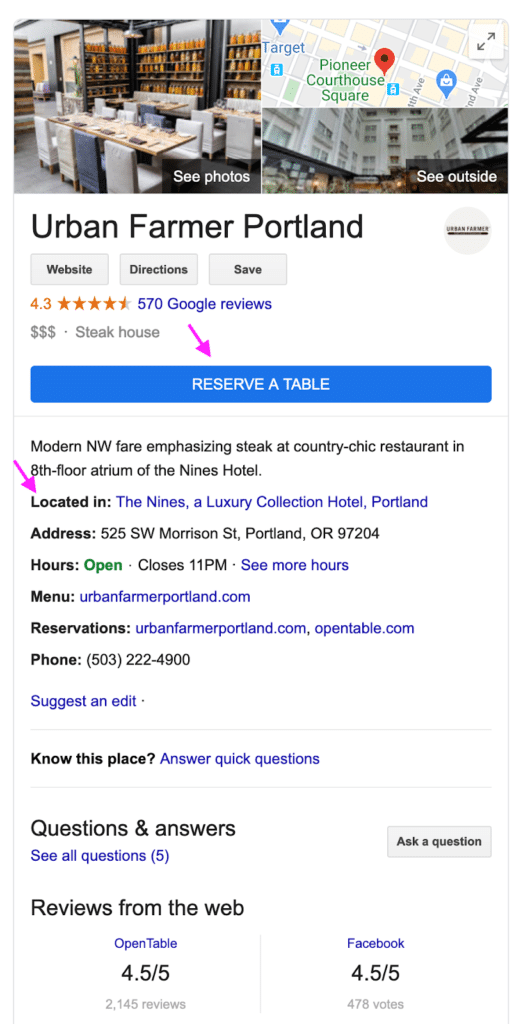Screen dimensions: 521x1024
Task: Open the See outside street view
Action: 456,176
